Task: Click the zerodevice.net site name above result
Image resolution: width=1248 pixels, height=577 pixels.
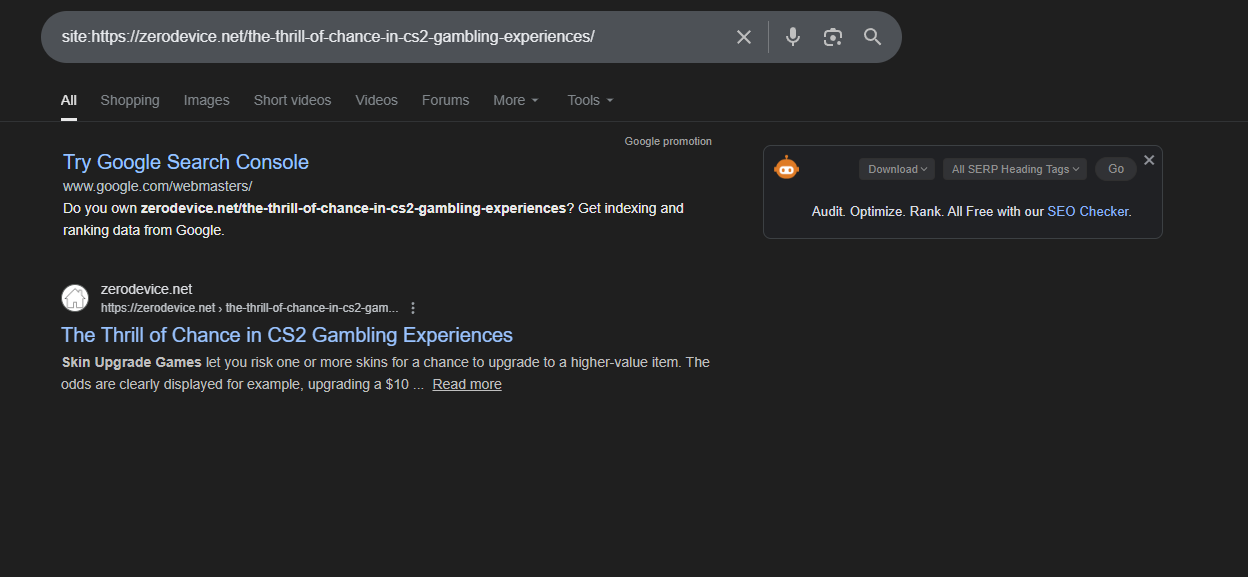Action: coord(146,289)
